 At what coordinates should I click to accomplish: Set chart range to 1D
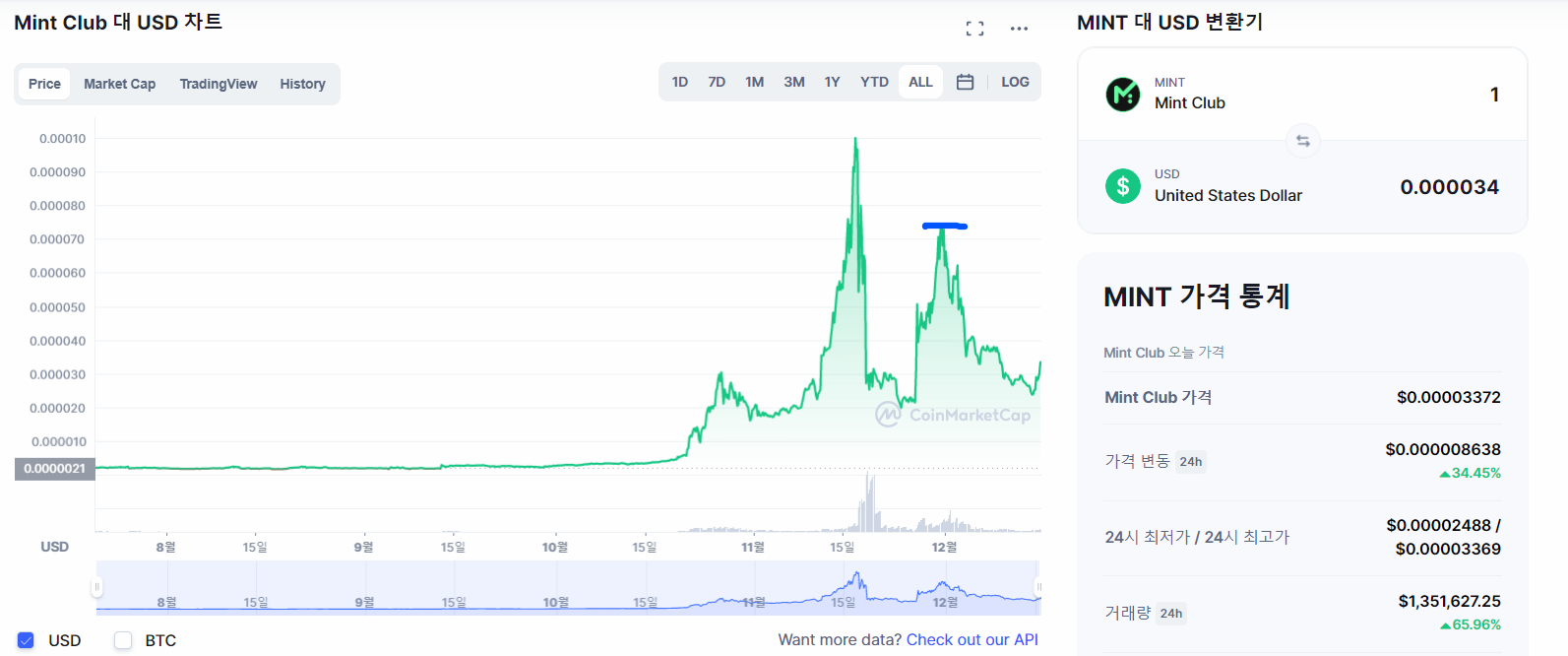[679, 82]
